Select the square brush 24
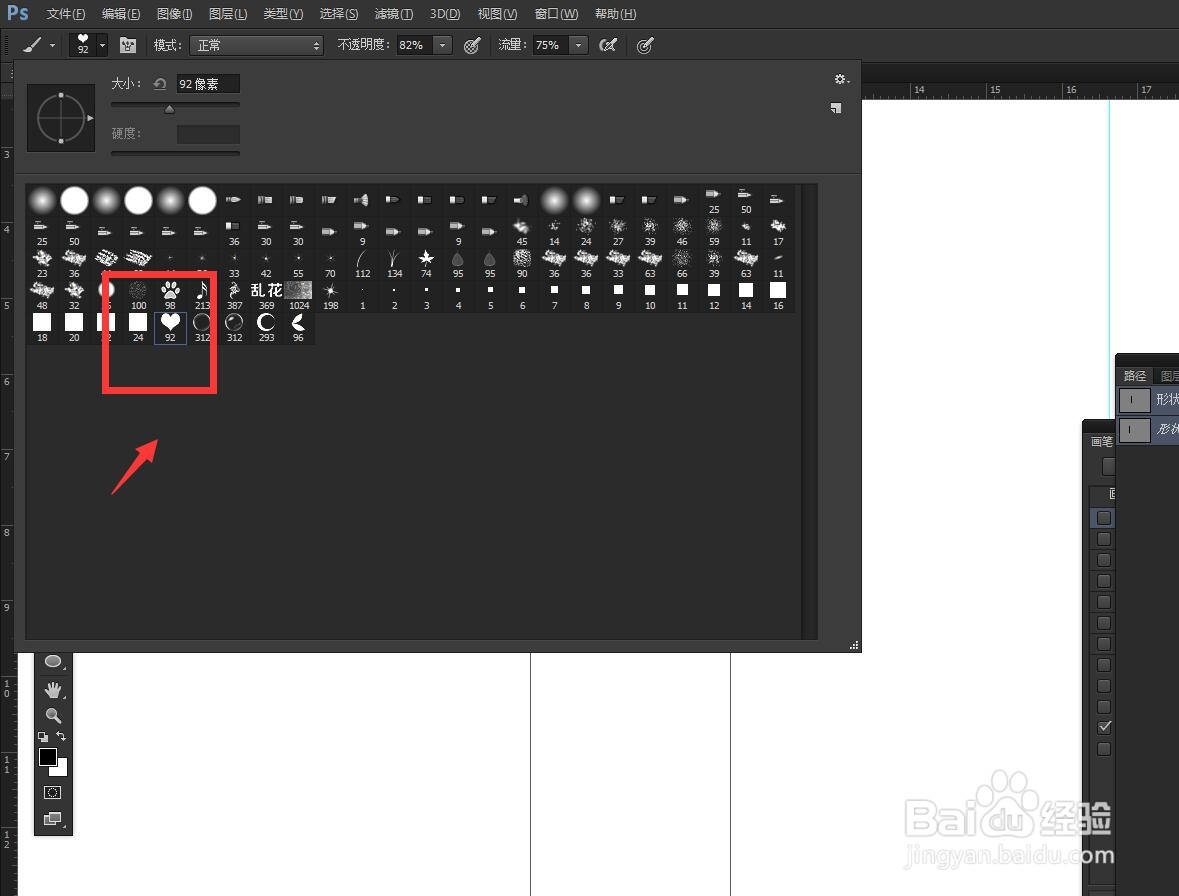This screenshot has width=1179, height=896. click(x=138, y=327)
